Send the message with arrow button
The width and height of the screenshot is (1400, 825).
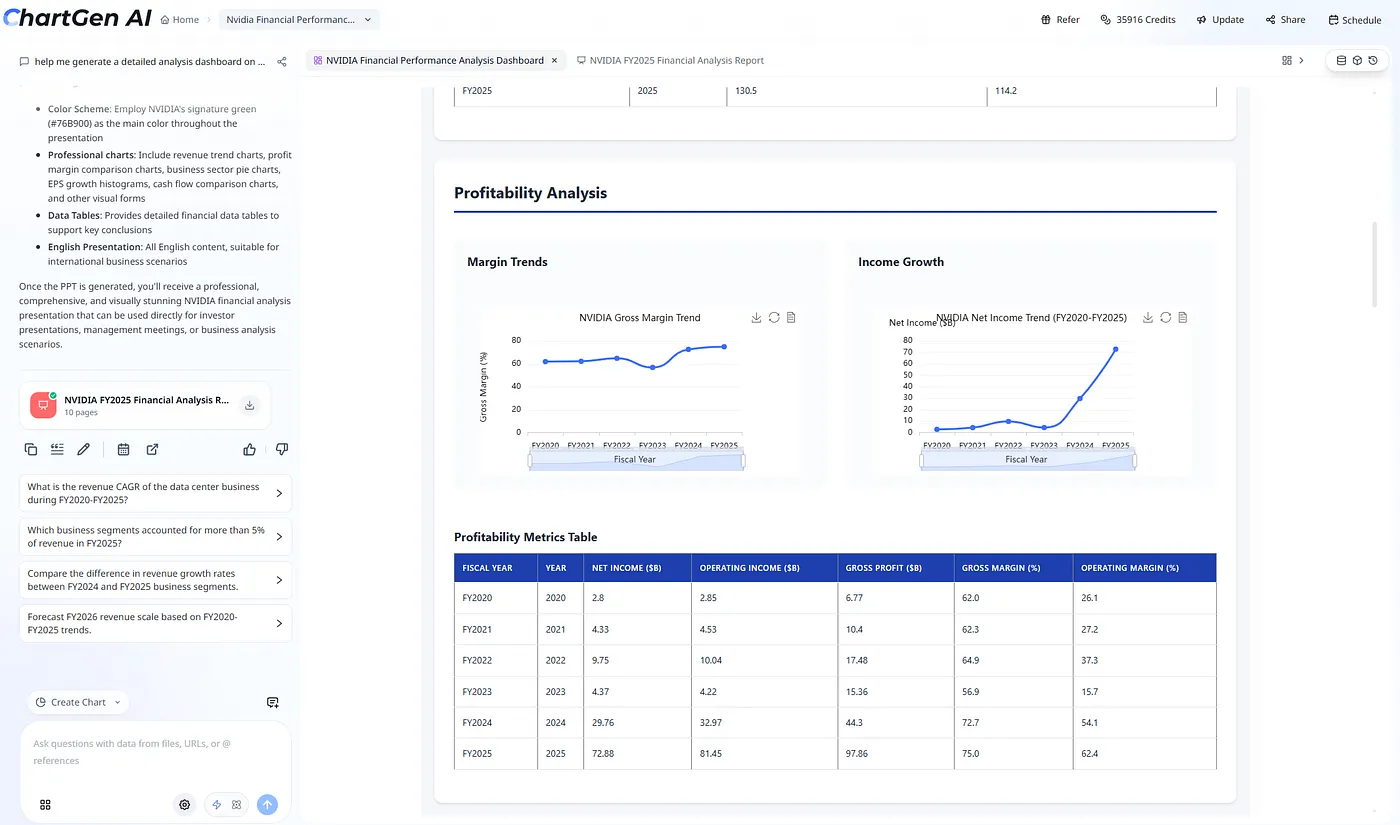267,804
